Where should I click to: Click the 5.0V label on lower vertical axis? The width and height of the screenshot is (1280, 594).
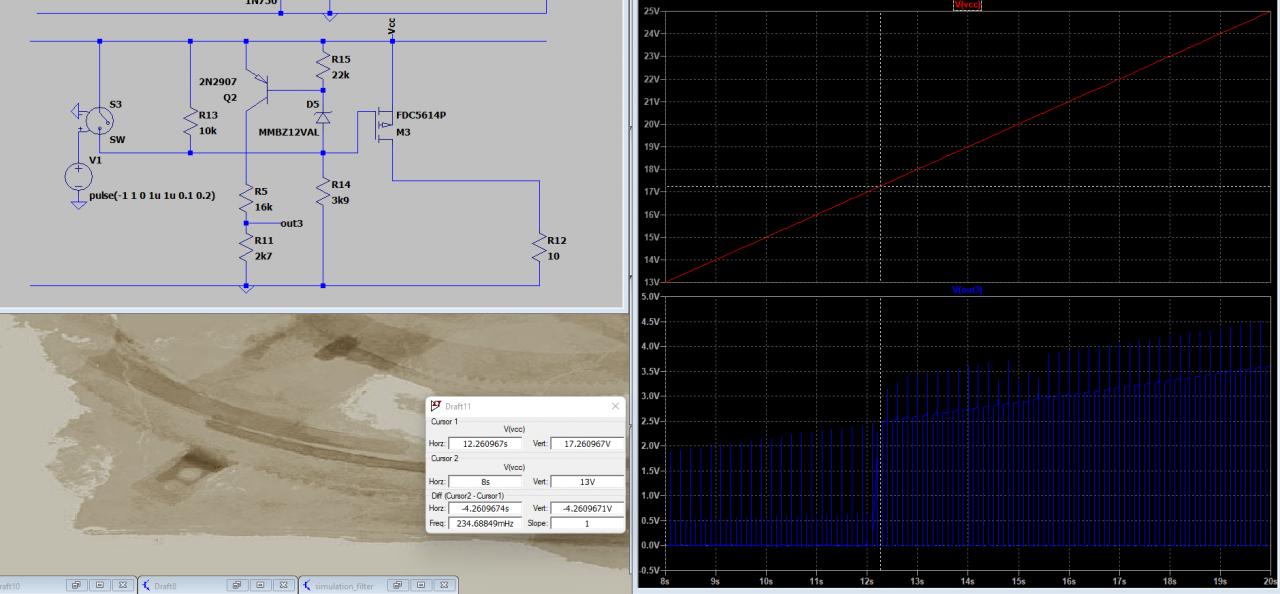pos(648,297)
